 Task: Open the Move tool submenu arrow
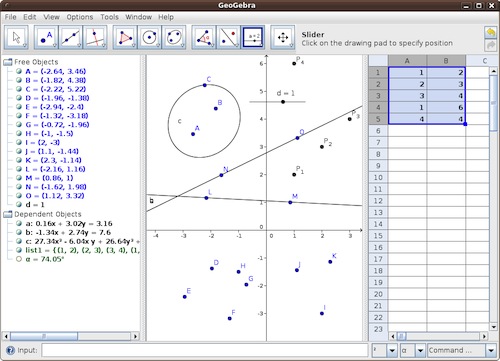(25, 45)
